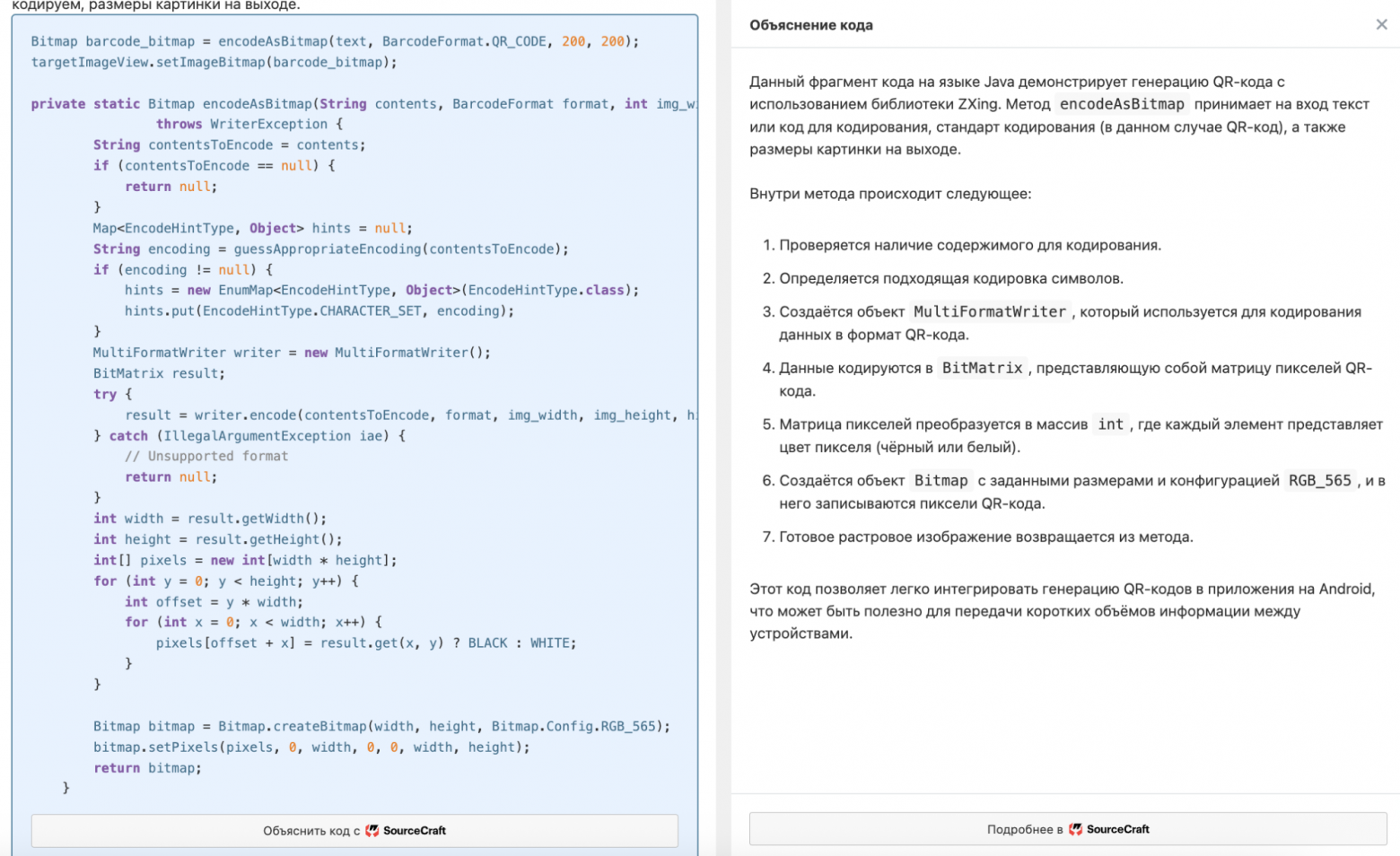The height and width of the screenshot is (856, 1400).
Task: Click inline code 'RGB_565' in step 6
Action: point(1319,481)
